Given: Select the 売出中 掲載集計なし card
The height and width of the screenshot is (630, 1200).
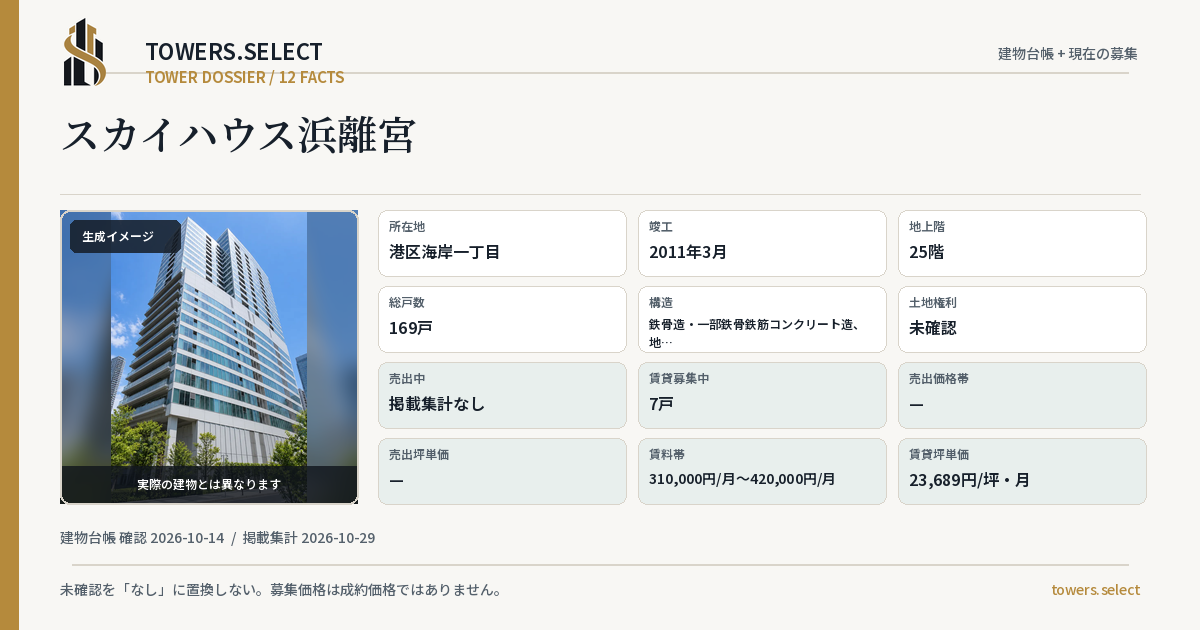Looking at the screenshot, I should coord(502,395).
